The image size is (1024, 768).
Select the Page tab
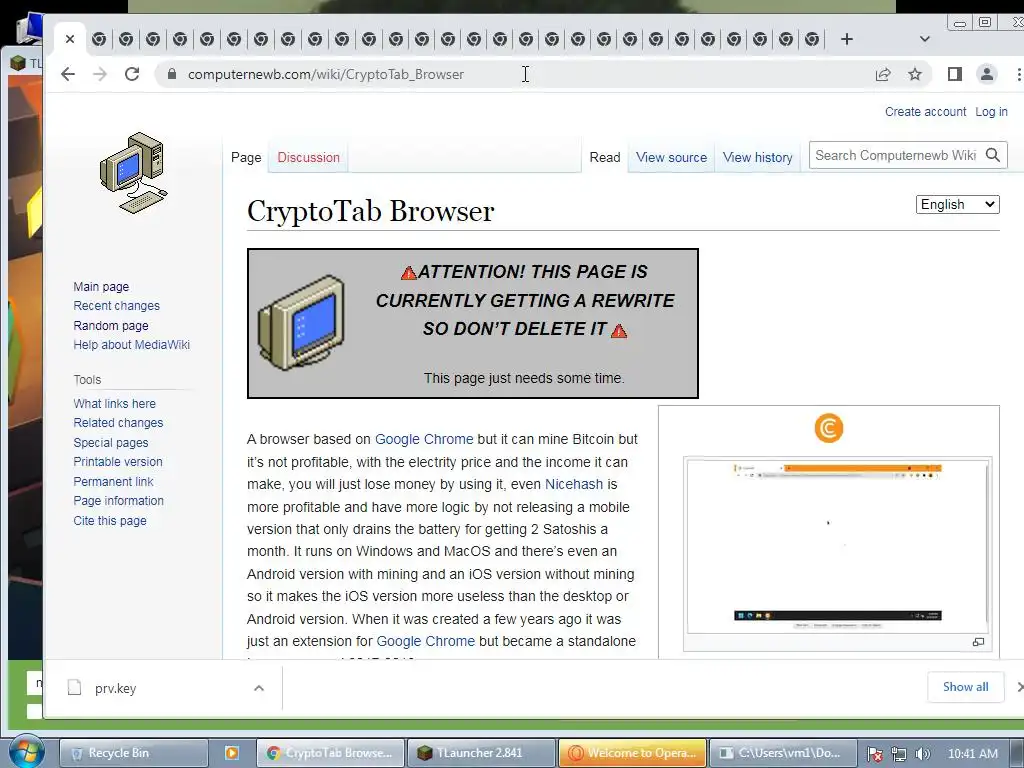tap(246, 157)
